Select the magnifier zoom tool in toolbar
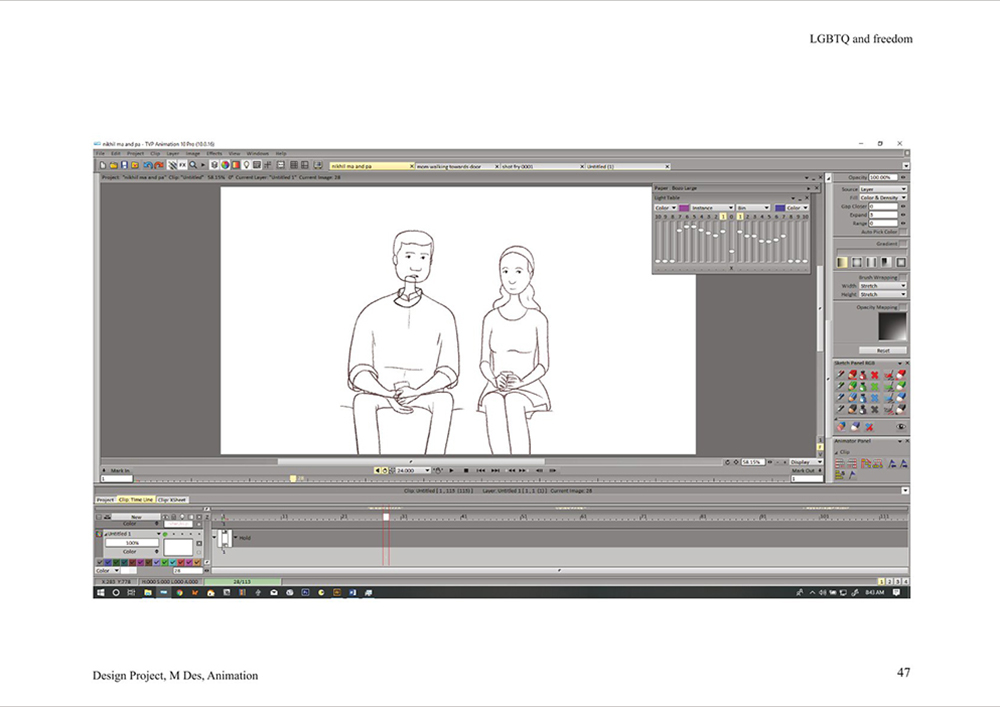1000x707 pixels. 193,165
